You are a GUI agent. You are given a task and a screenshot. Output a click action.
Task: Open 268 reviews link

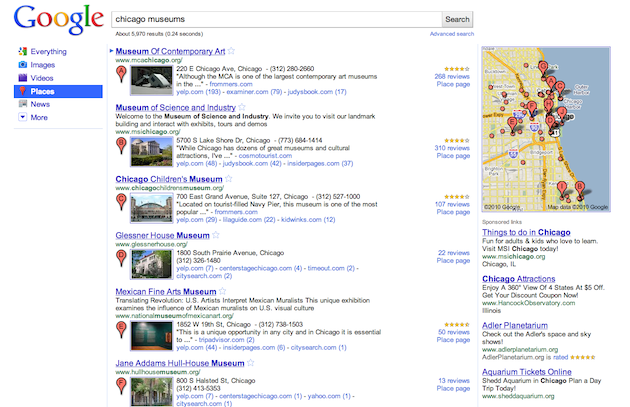pyautogui.click(x=452, y=76)
